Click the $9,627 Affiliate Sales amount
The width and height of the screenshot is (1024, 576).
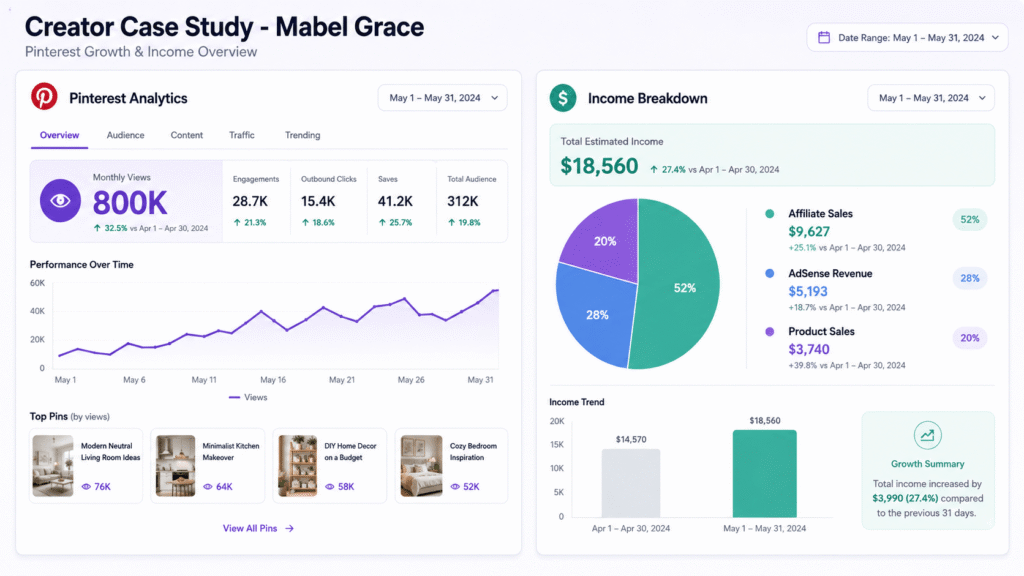(x=809, y=232)
